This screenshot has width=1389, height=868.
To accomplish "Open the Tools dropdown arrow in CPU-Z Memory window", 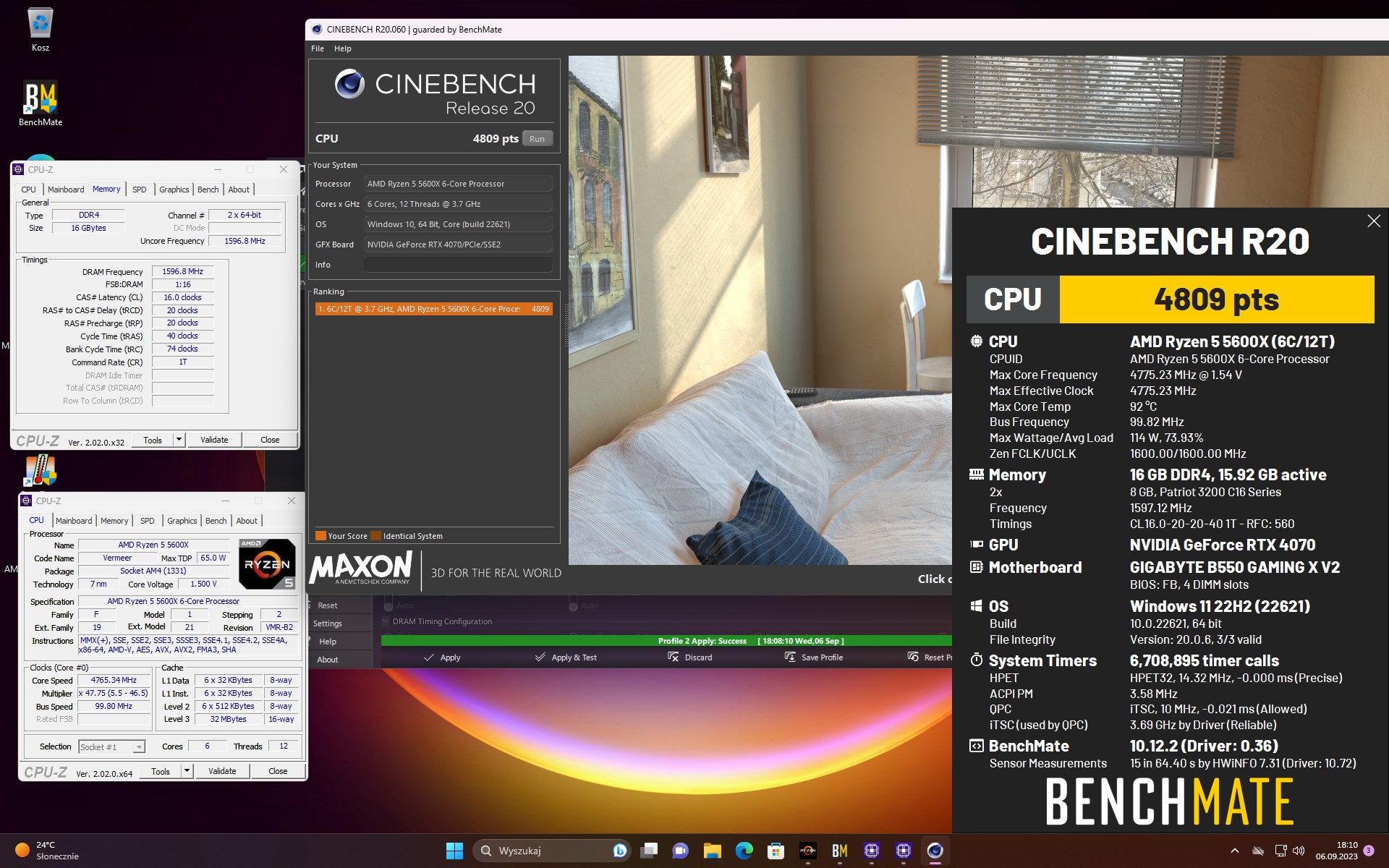I will tap(179, 440).
